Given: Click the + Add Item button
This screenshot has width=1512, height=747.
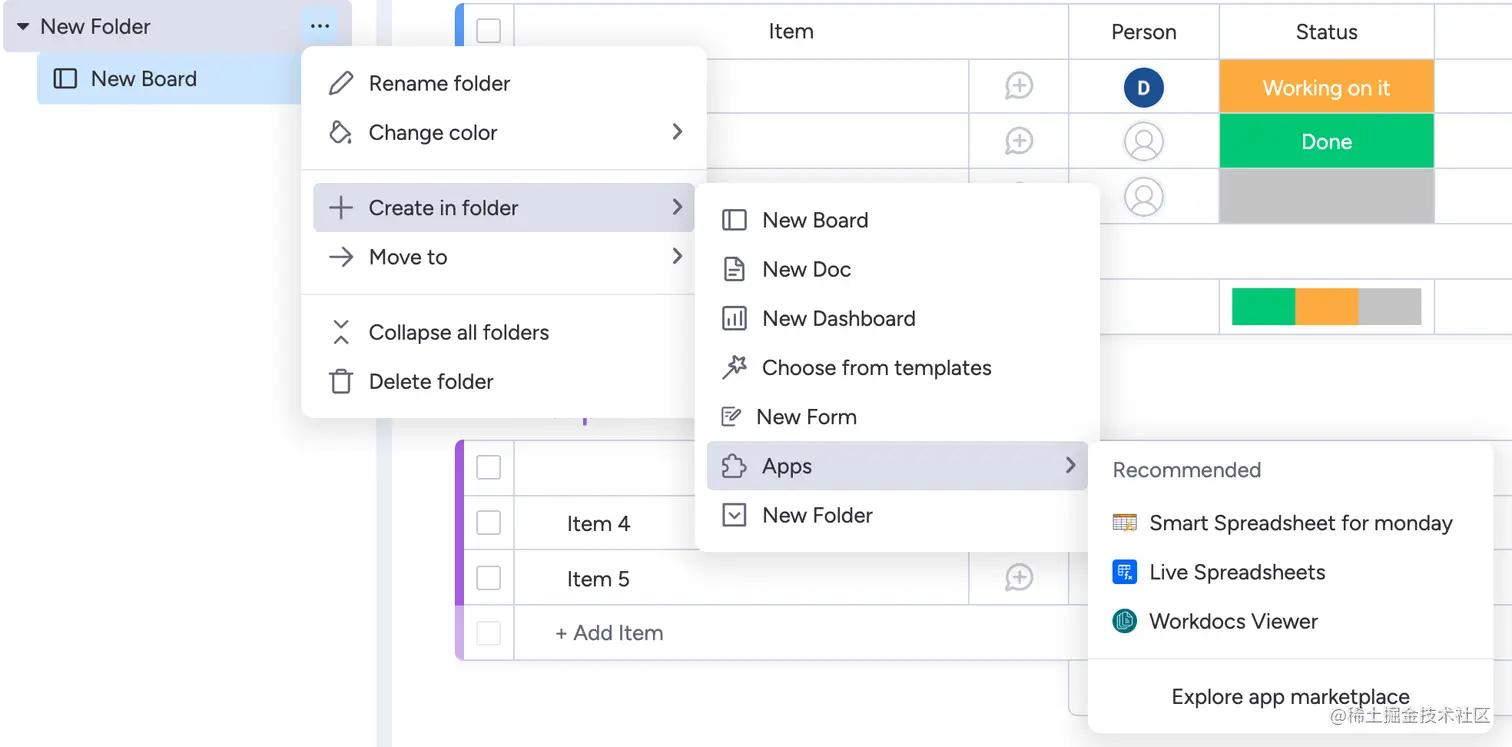Looking at the screenshot, I should tap(609, 633).
